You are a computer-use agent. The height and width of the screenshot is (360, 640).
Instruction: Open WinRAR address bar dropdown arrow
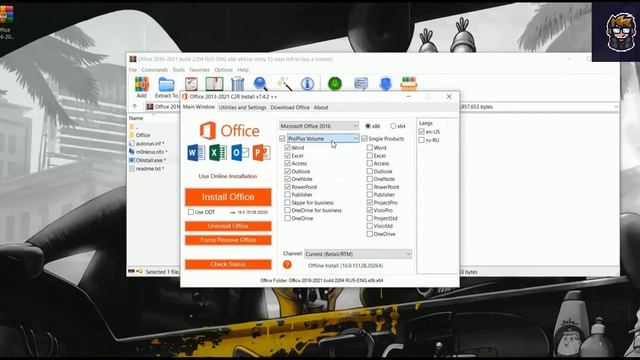[616, 107]
